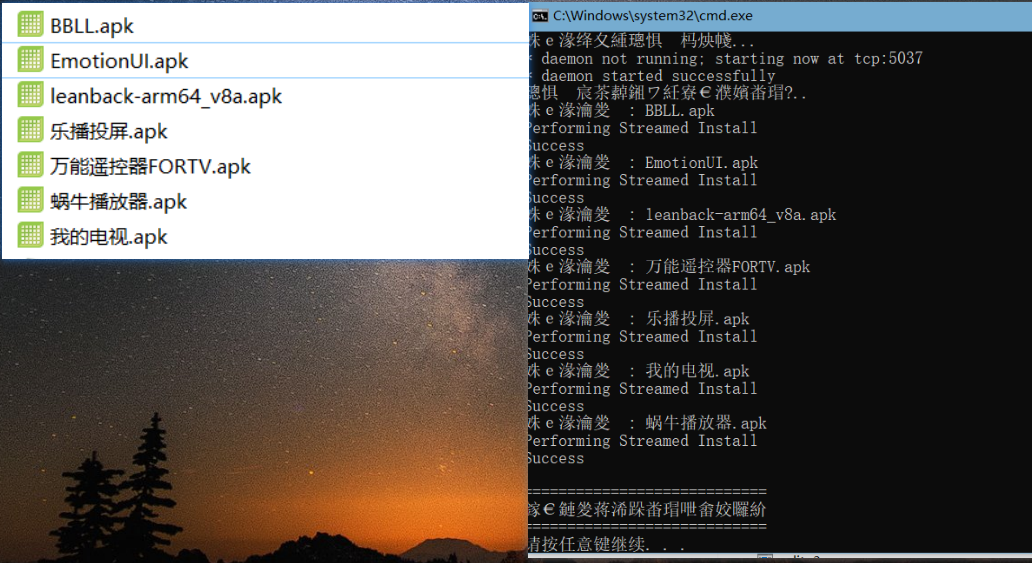Select the 蜗牛播放器.apk file name
Image resolution: width=1032 pixels, height=563 pixels.
click(x=118, y=201)
